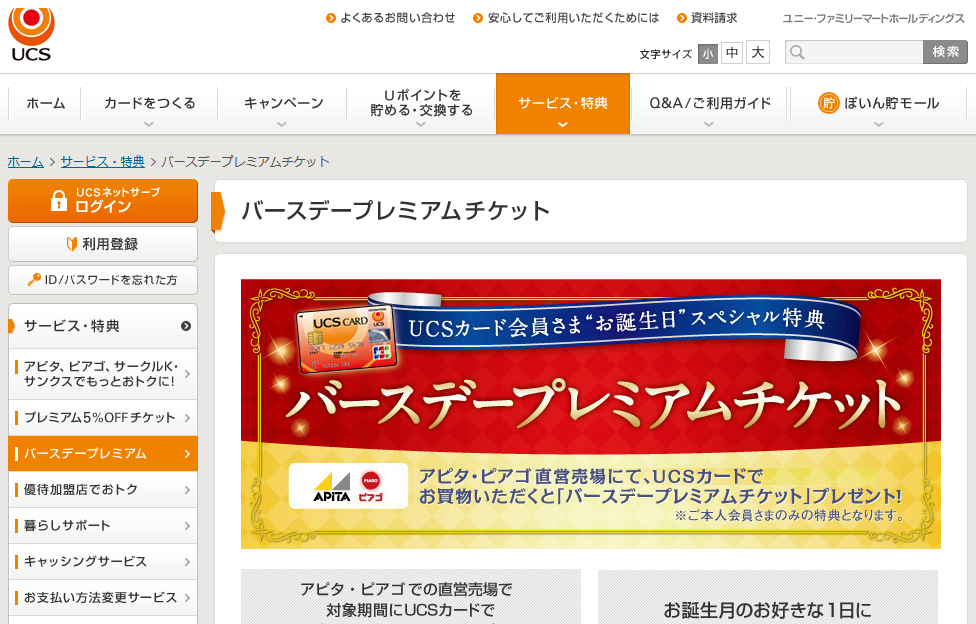Click arrow on プレミアム5%OFFチケット row
This screenshot has width=976, height=624.
(x=187, y=418)
